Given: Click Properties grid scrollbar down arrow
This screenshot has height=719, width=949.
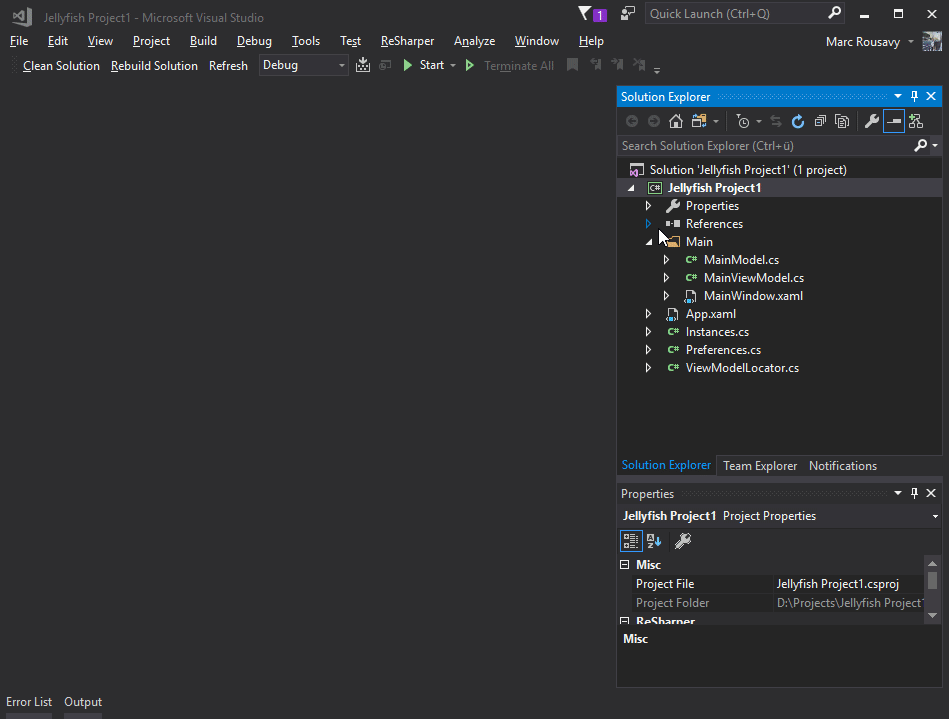Looking at the screenshot, I should pos(932,615).
